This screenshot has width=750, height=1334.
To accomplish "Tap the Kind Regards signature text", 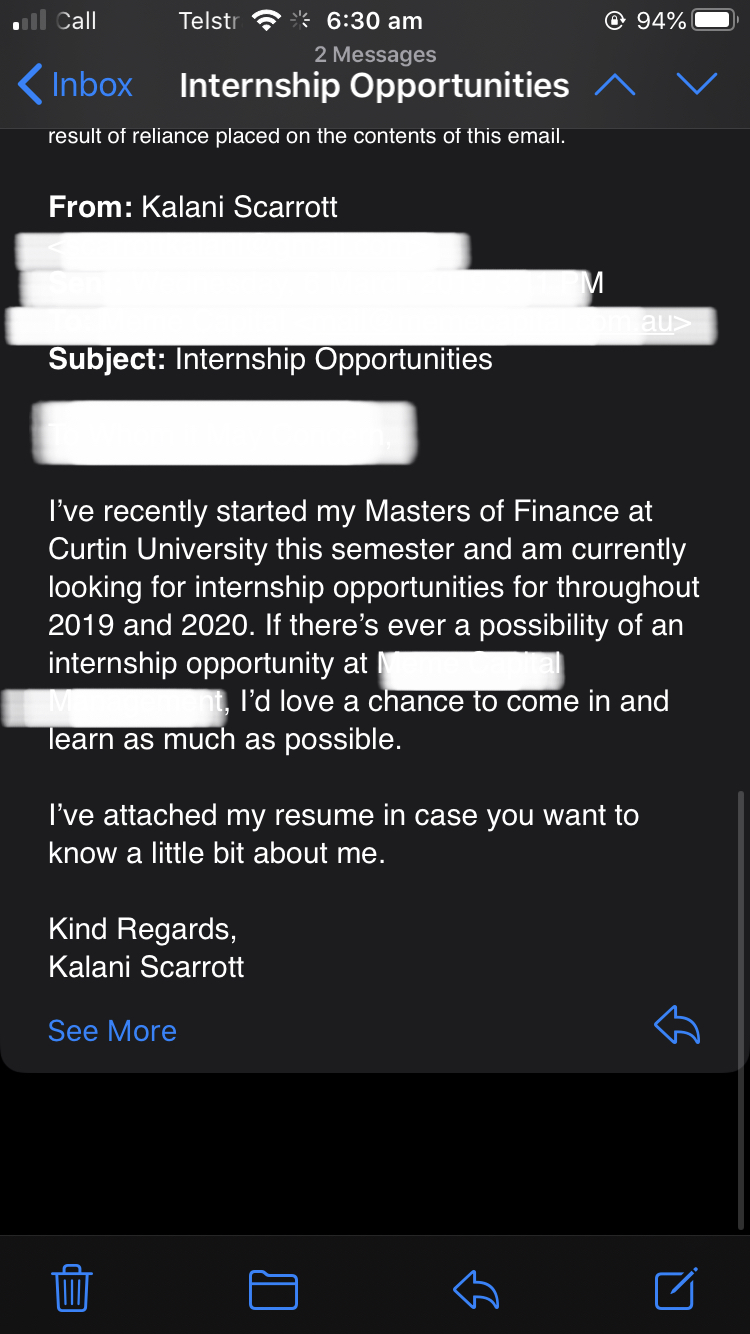I will [142, 929].
